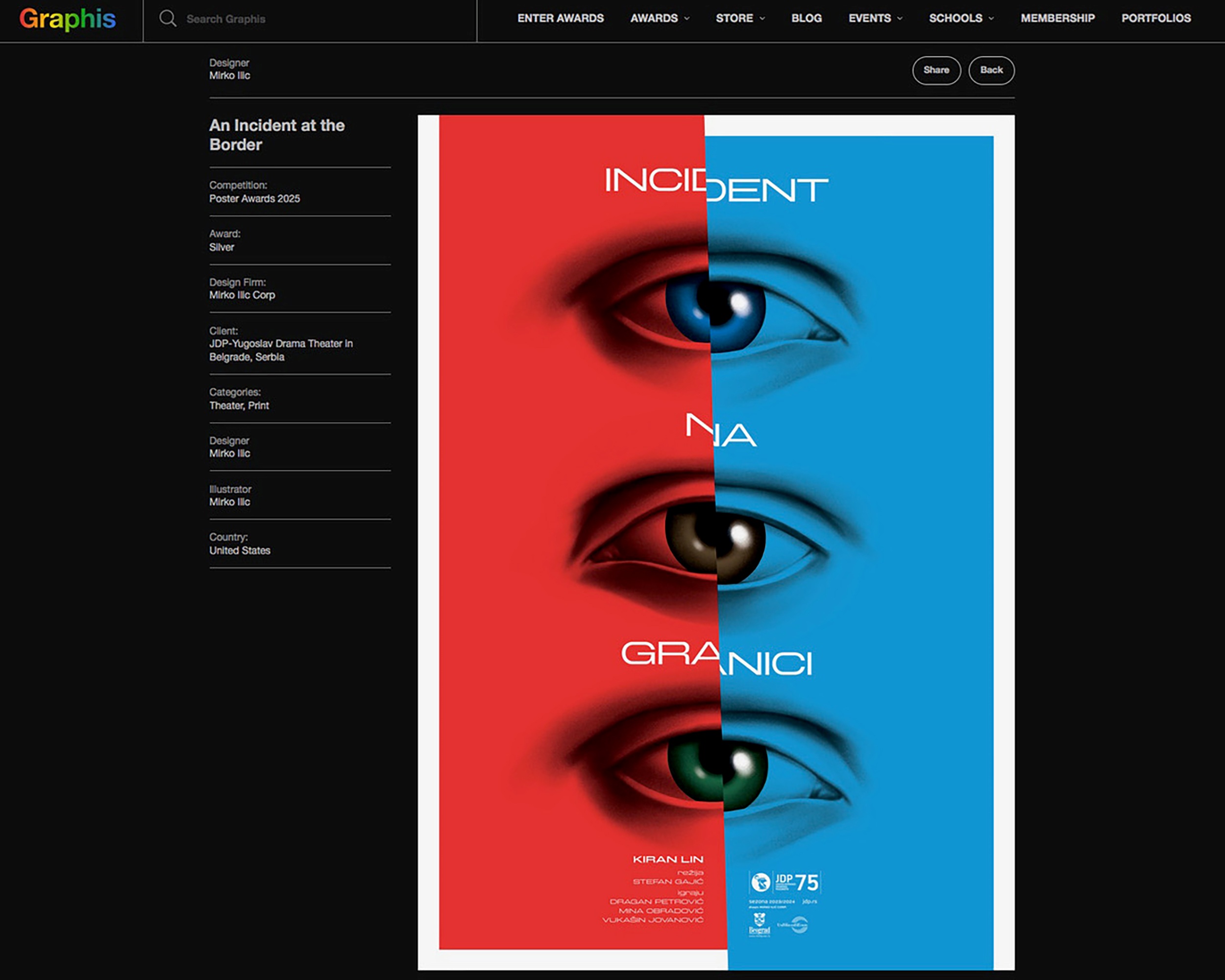
Task: Open the Theater, Print categories
Action: (x=239, y=406)
